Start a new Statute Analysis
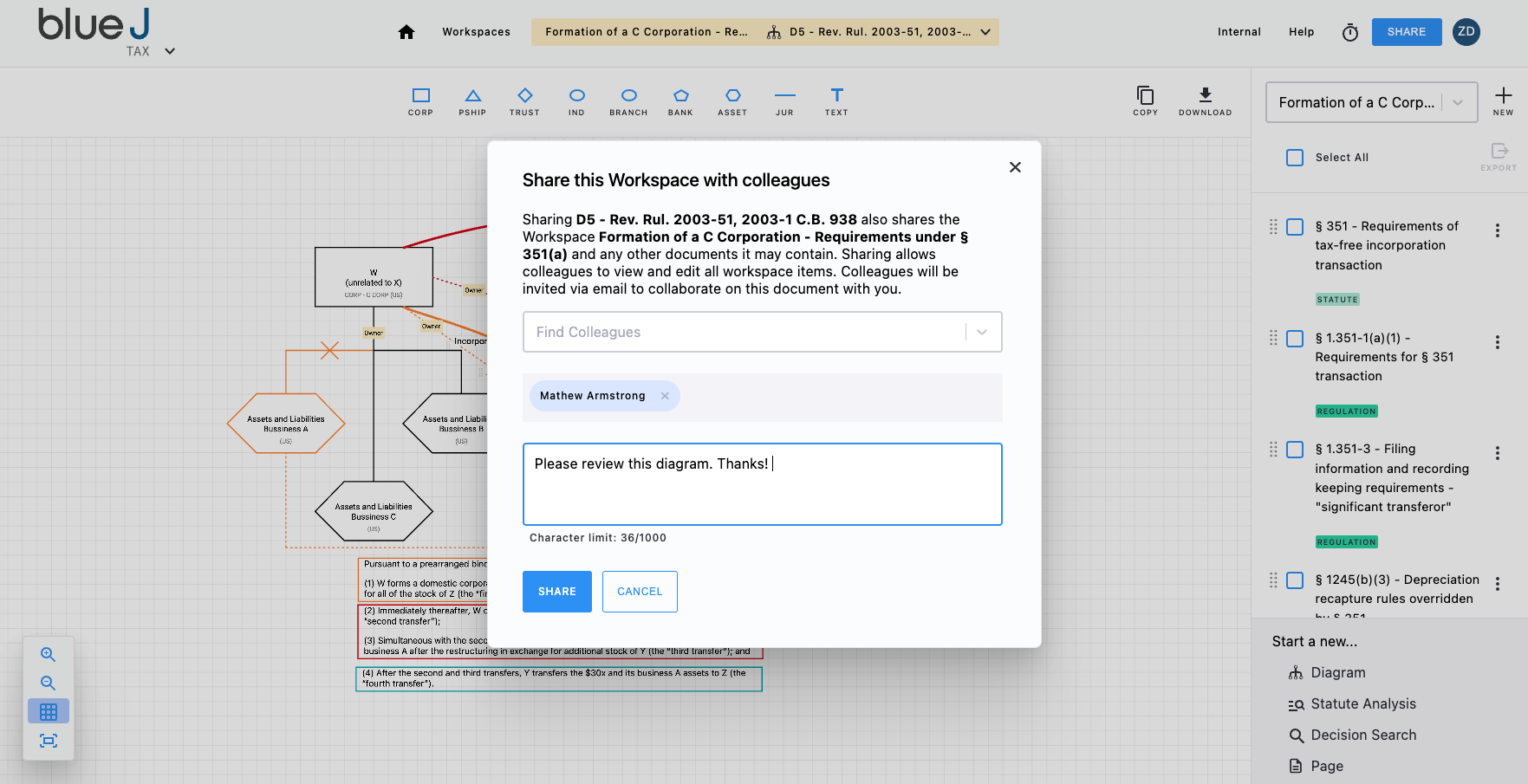Screen dimensions: 1528x784 pyautogui.click(x=1363, y=703)
